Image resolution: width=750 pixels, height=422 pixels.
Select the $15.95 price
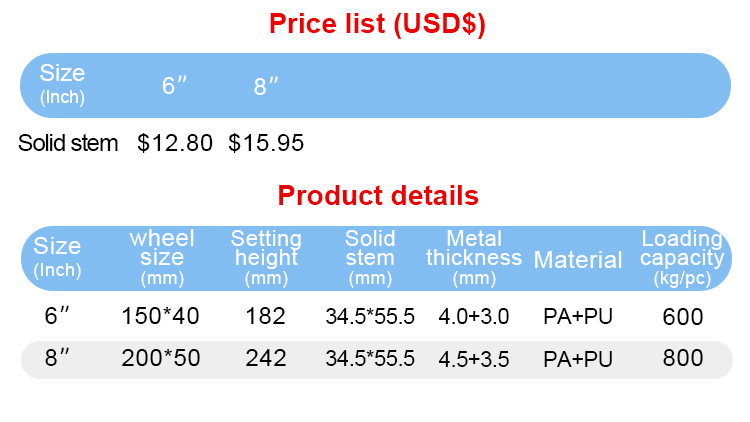(x=266, y=143)
